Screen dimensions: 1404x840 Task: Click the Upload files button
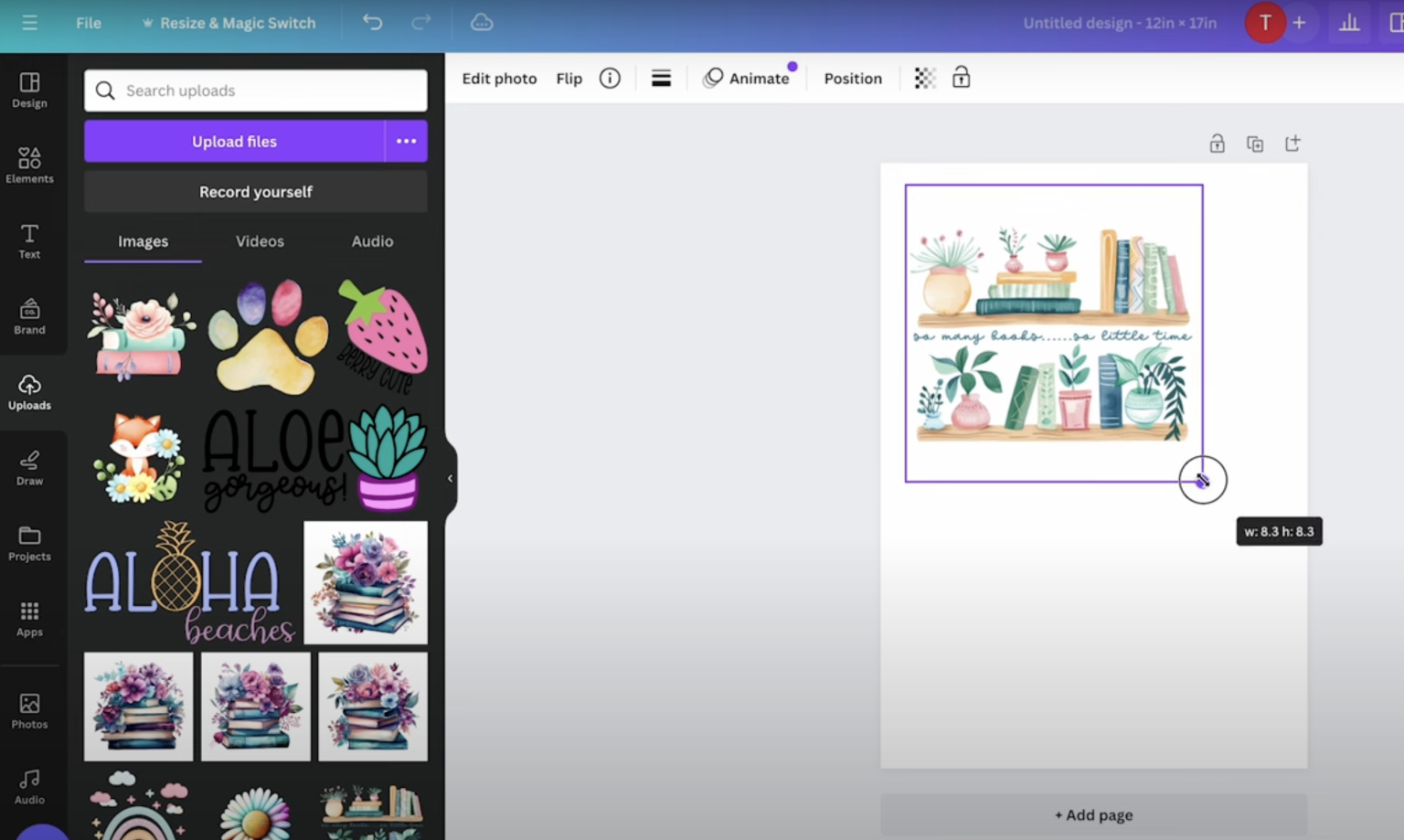pos(234,141)
